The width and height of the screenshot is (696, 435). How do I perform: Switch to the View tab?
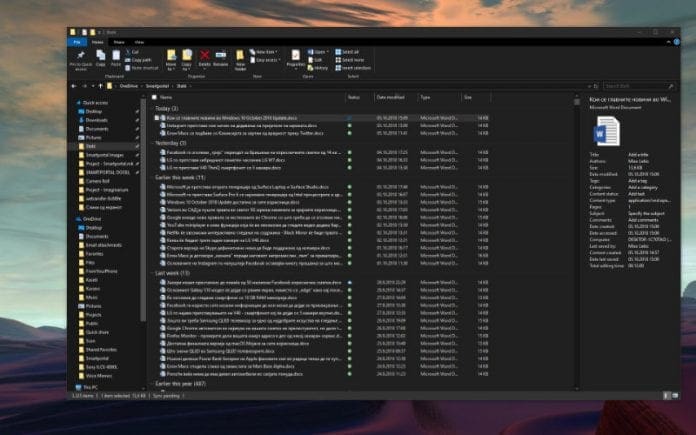pos(139,42)
